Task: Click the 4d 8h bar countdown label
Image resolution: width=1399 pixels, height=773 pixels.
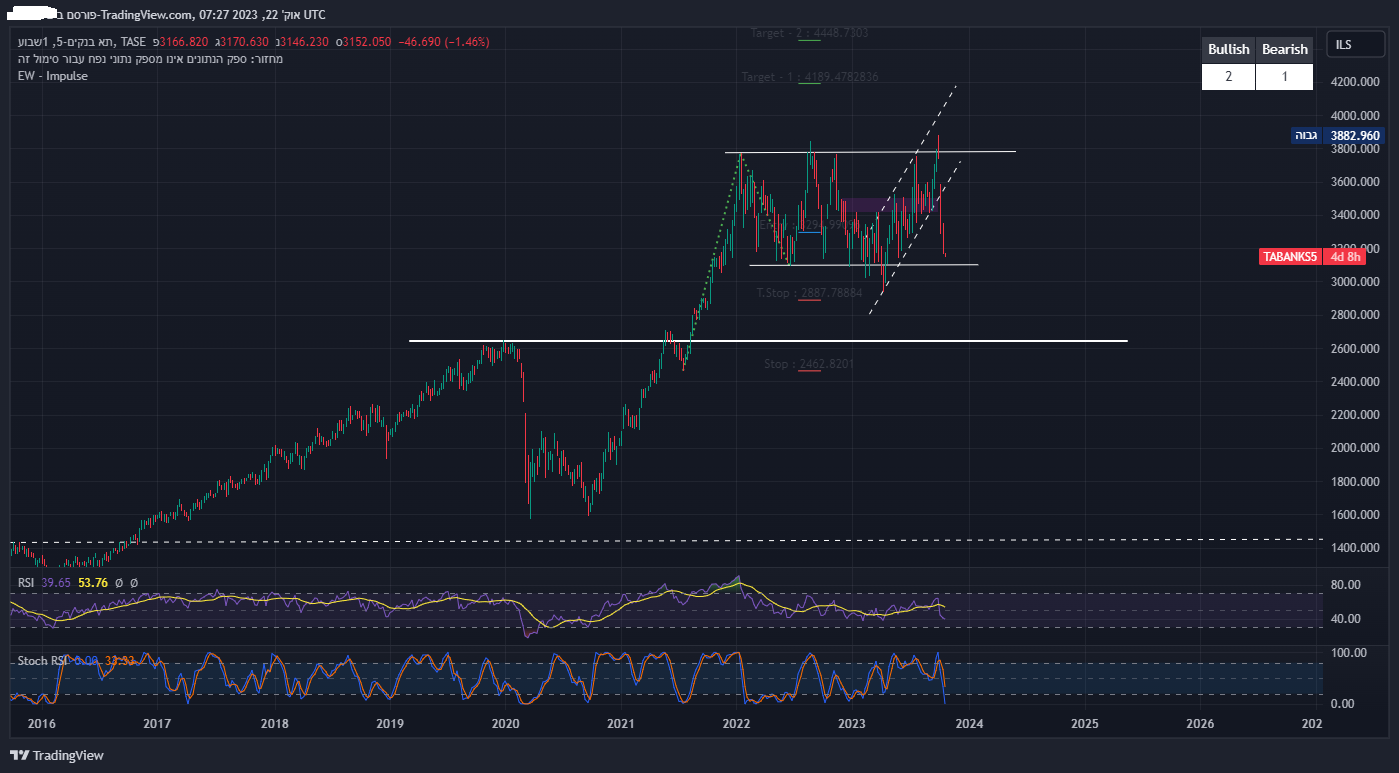Action: (x=1344, y=257)
